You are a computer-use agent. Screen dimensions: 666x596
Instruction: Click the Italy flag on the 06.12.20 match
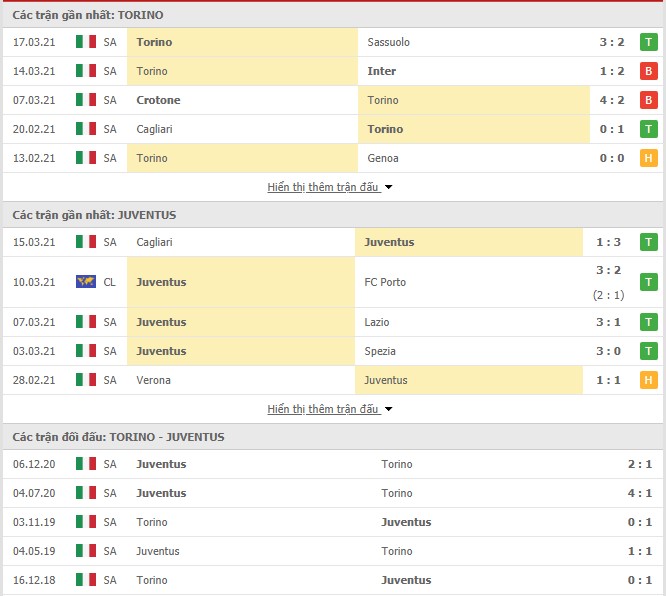click(86, 463)
